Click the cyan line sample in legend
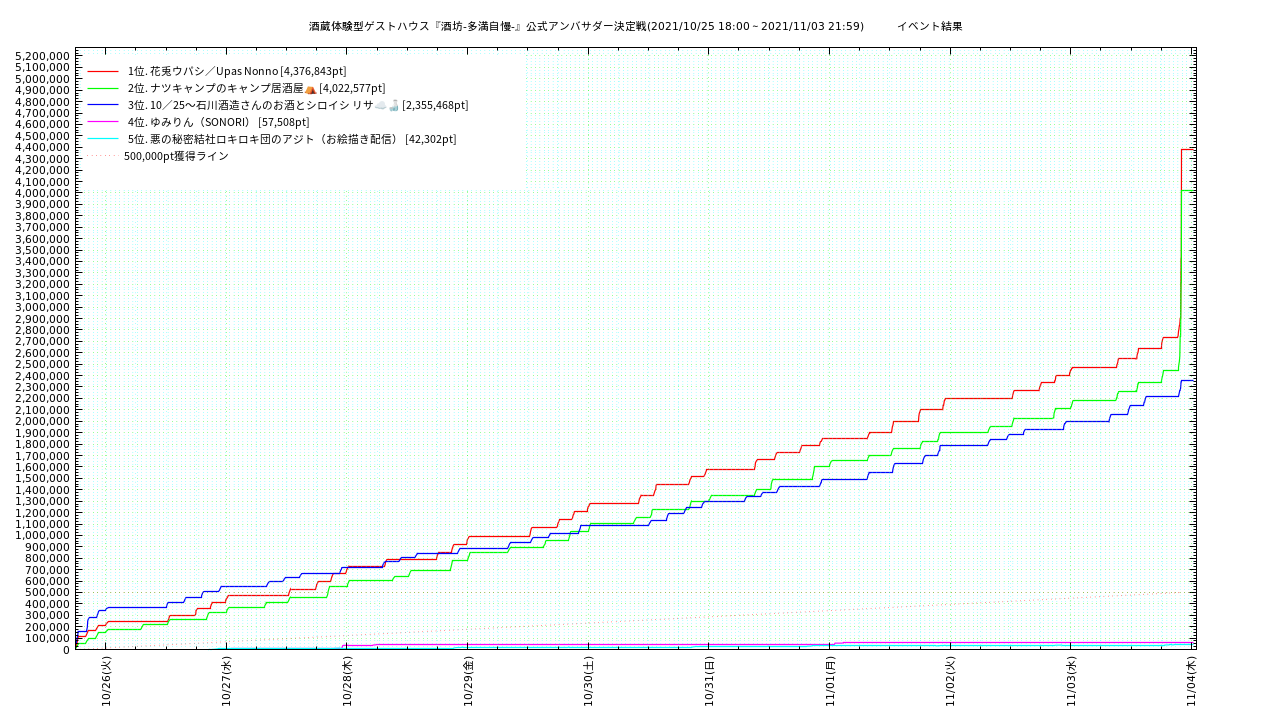 (x=103, y=139)
